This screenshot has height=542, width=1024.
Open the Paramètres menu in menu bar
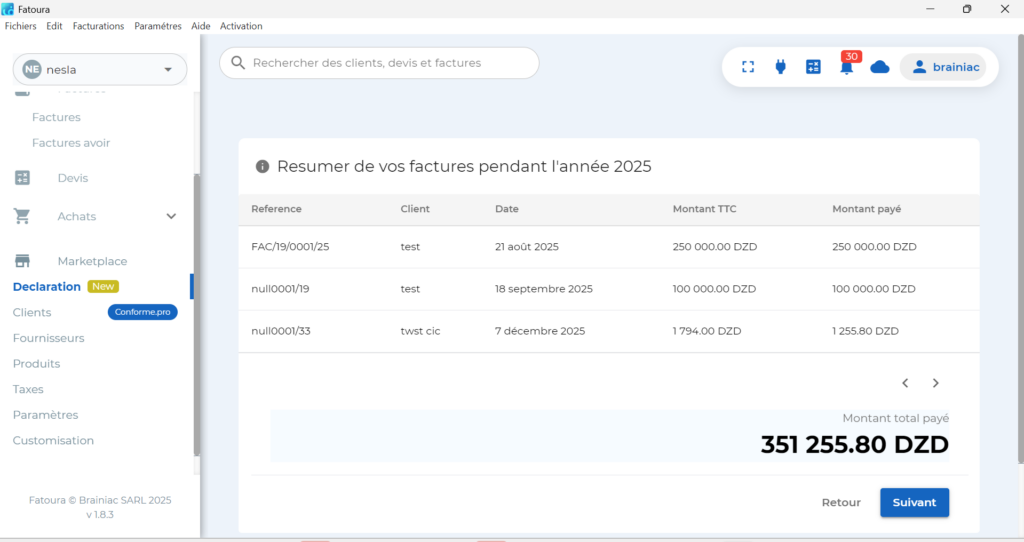159,26
